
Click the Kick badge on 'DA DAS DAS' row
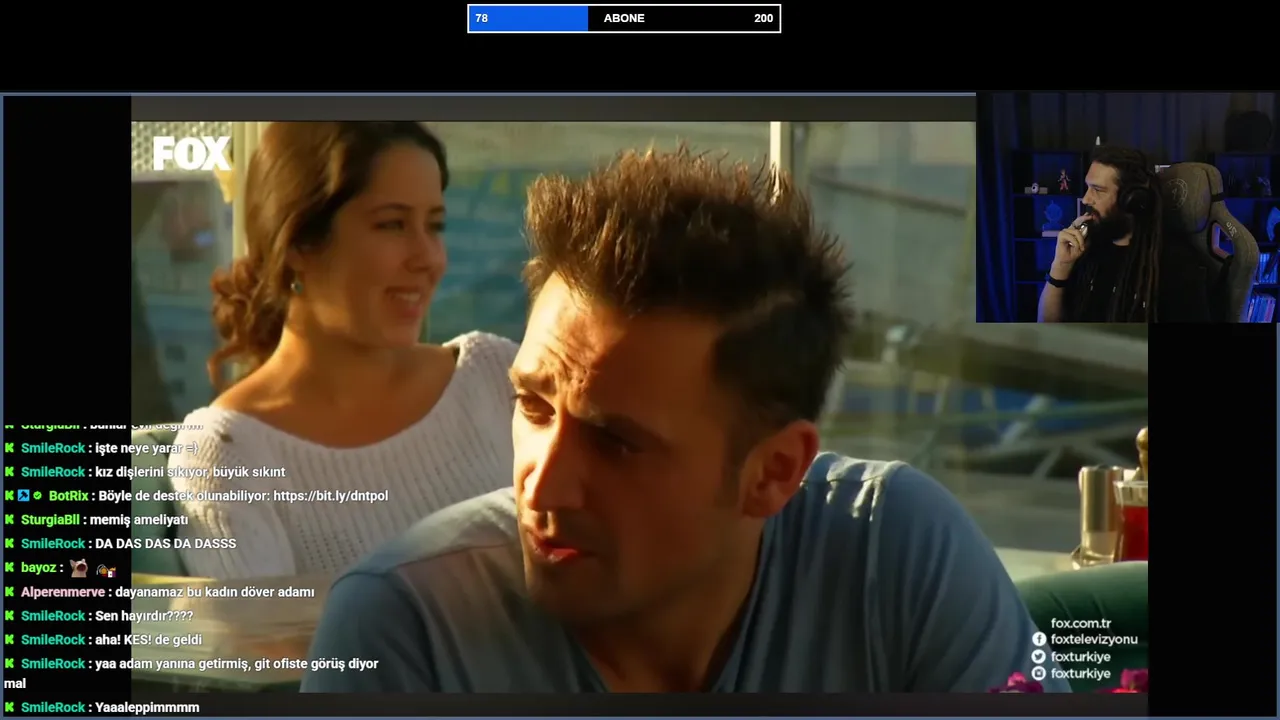tap(10, 544)
